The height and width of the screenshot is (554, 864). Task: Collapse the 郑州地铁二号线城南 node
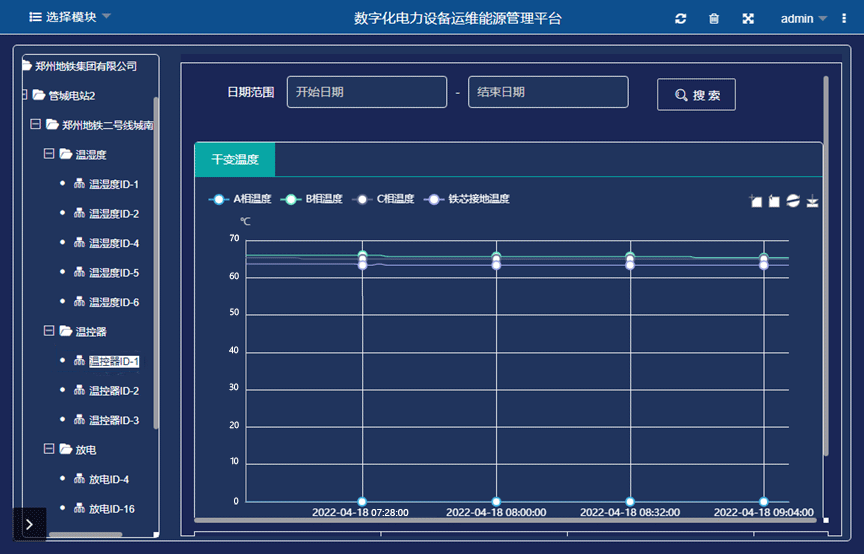35,124
